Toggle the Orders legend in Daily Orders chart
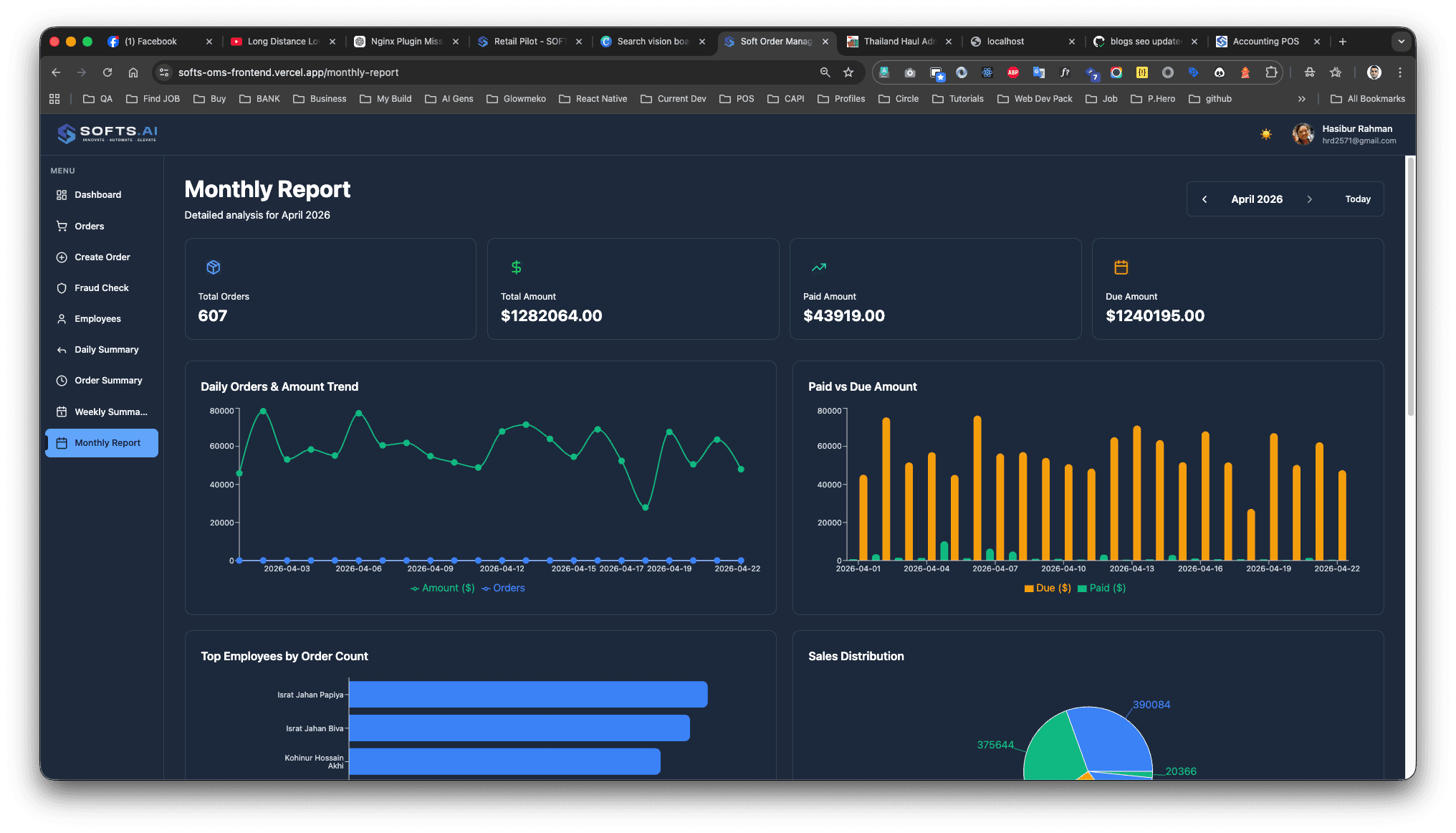Viewport: 1456px width, 833px height. (x=503, y=588)
